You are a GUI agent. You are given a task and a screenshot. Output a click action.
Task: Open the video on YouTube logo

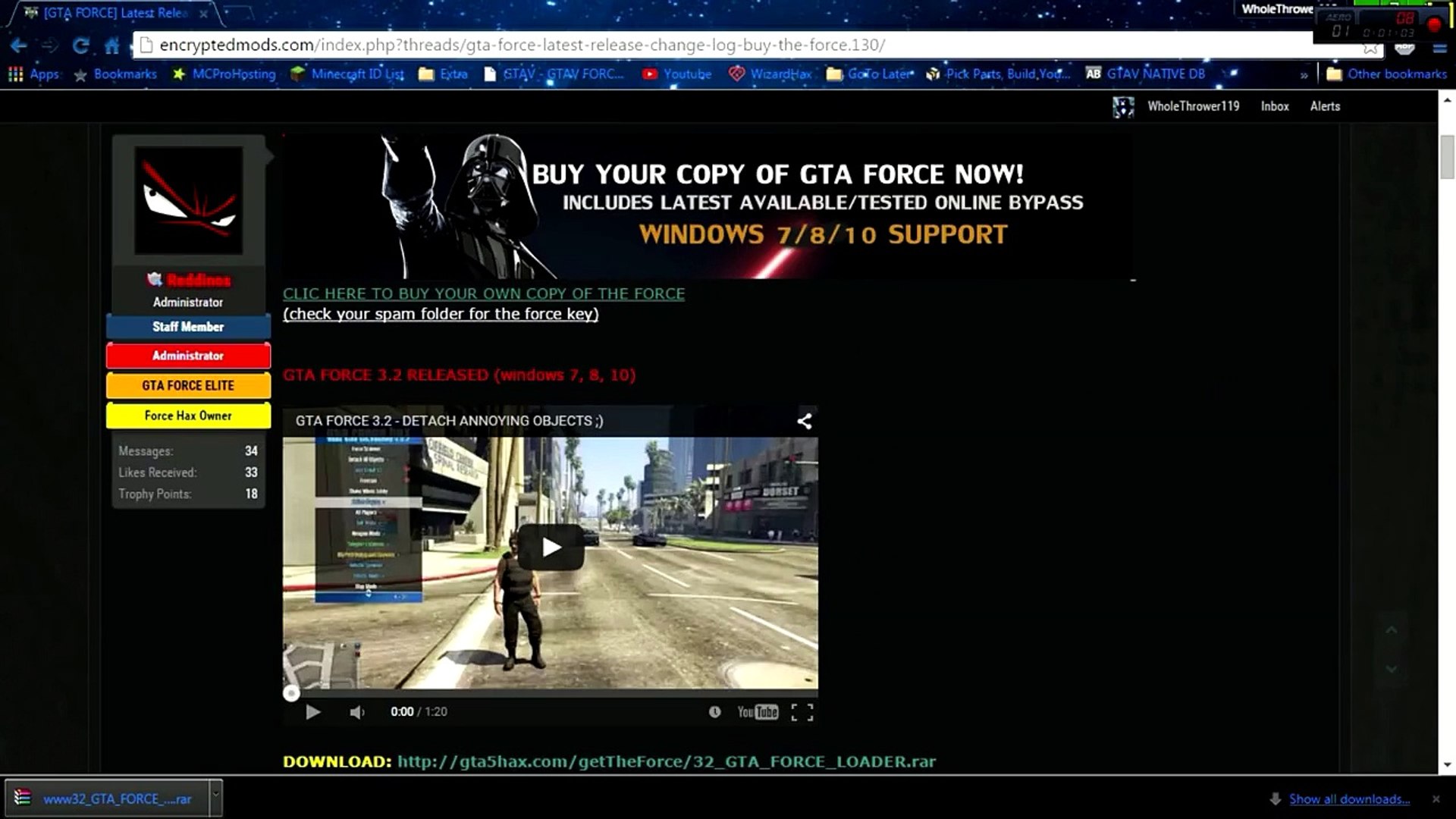pos(758,712)
